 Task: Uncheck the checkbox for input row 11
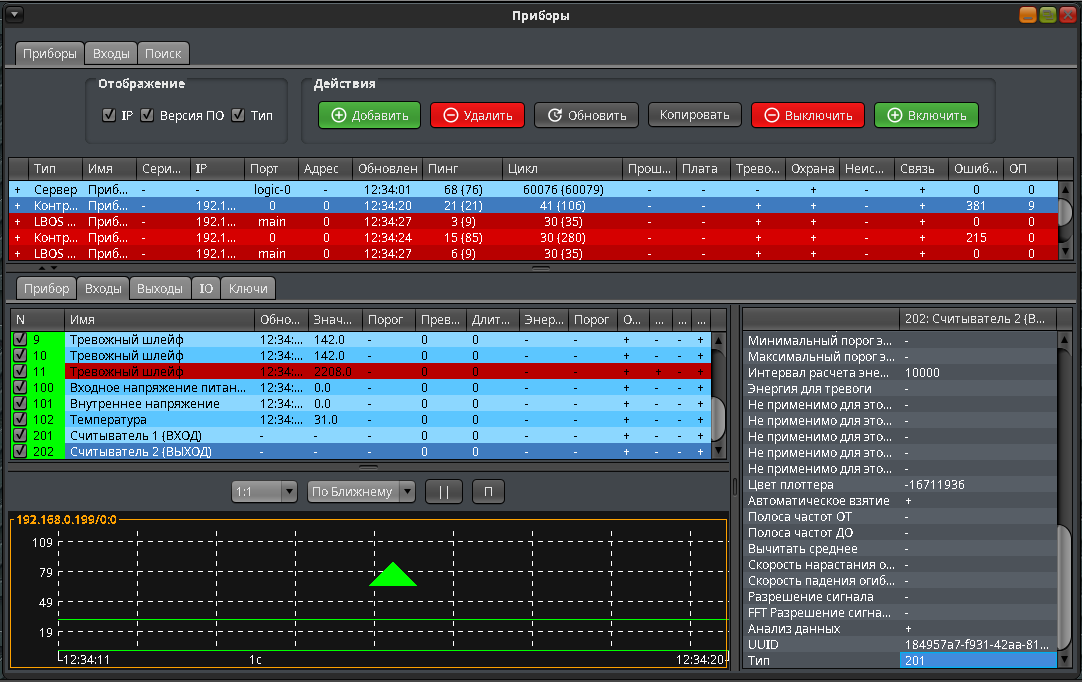tap(20, 372)
